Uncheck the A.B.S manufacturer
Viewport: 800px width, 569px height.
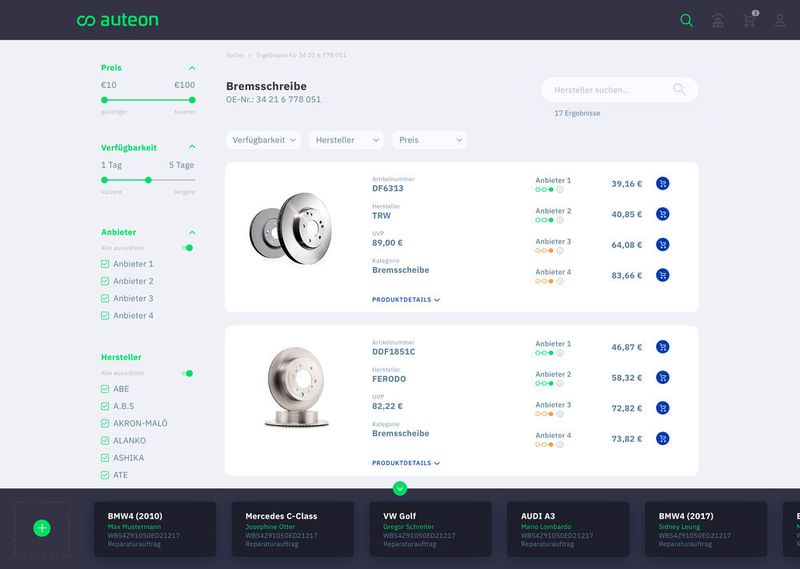coord(105,406)
